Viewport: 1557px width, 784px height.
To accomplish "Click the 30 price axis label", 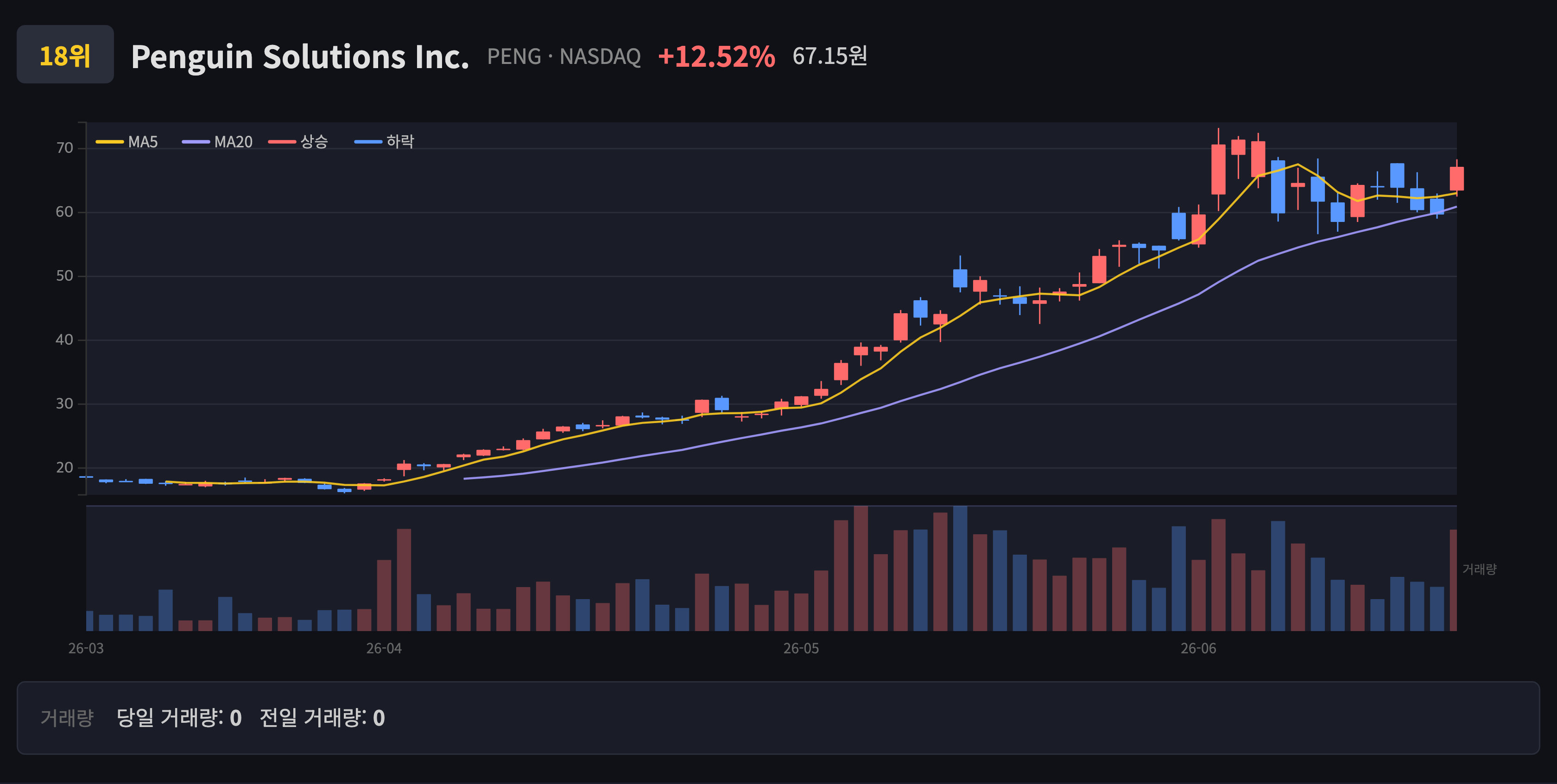I will coord(65,404).
